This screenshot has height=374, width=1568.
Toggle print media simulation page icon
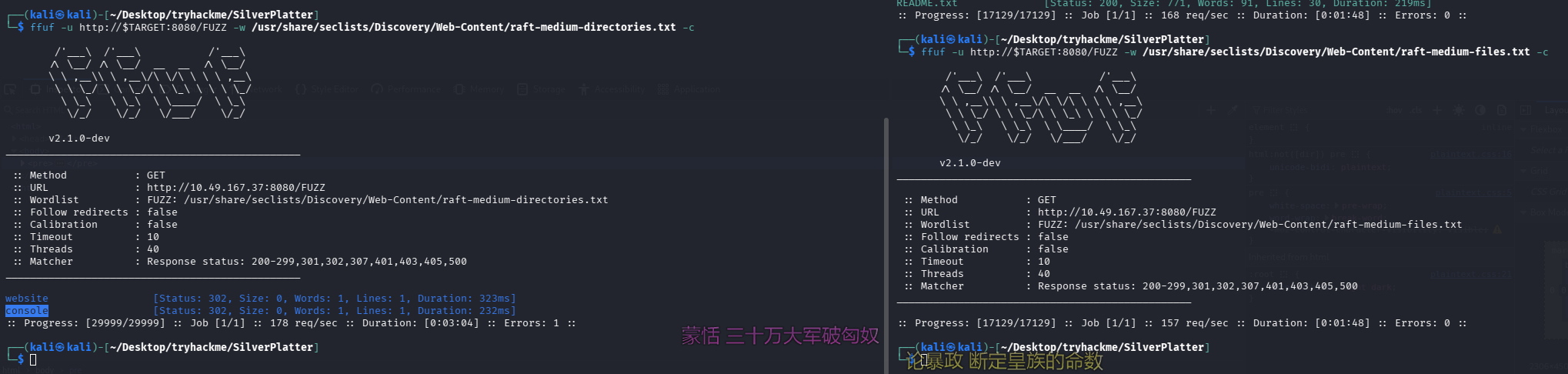point(1501,110)
